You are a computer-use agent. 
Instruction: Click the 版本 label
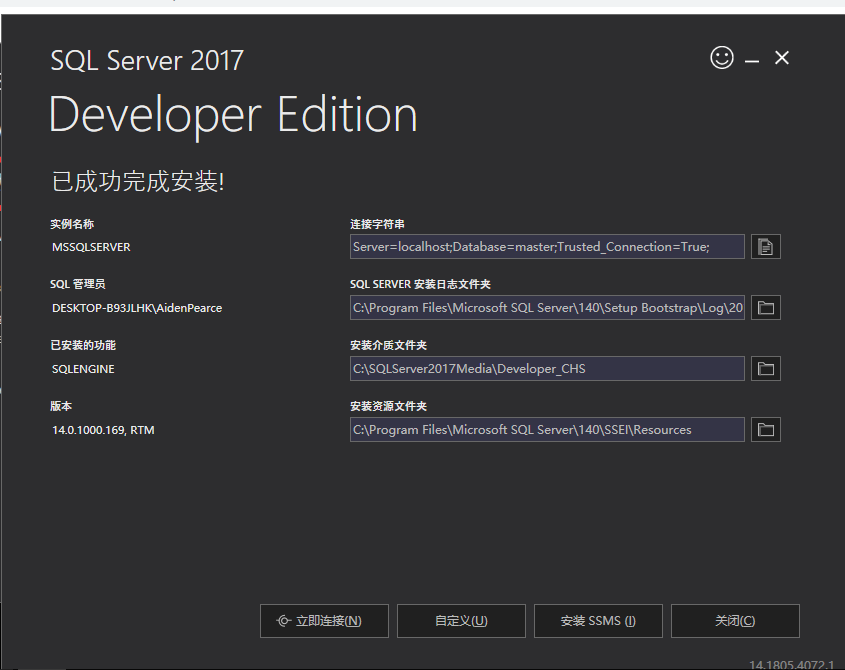(x=61, y=406)
